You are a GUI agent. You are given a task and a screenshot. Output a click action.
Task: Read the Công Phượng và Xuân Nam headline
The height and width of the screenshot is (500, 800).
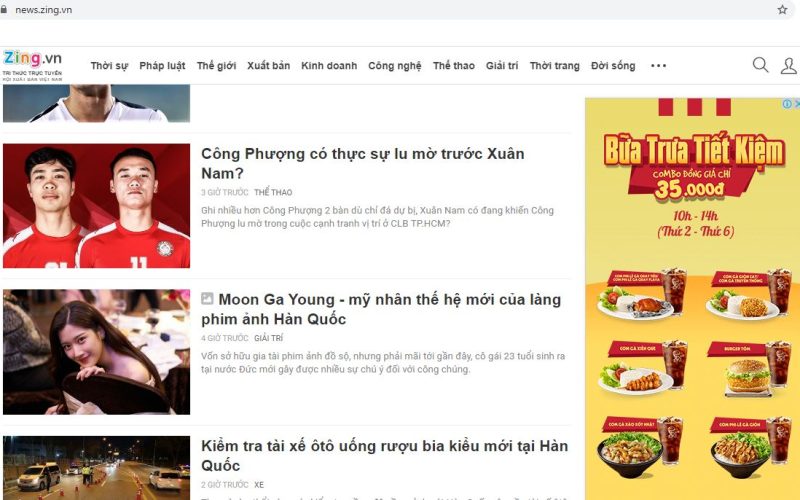point(363,163)
